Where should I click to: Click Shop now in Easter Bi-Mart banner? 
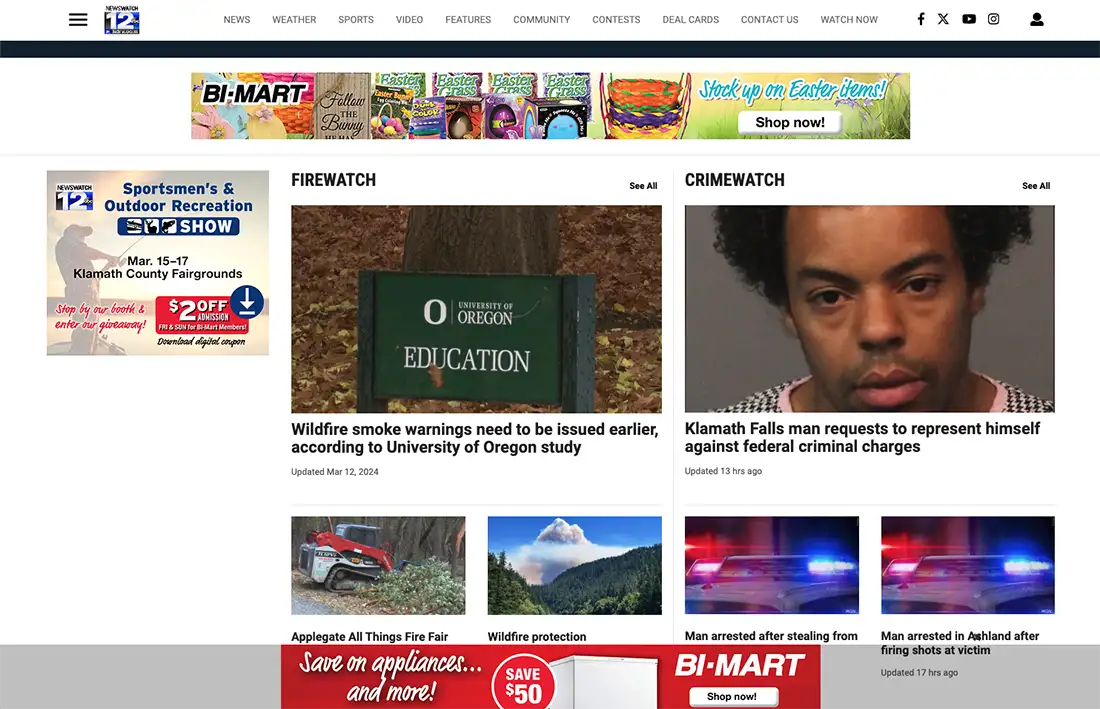point(790,123)
